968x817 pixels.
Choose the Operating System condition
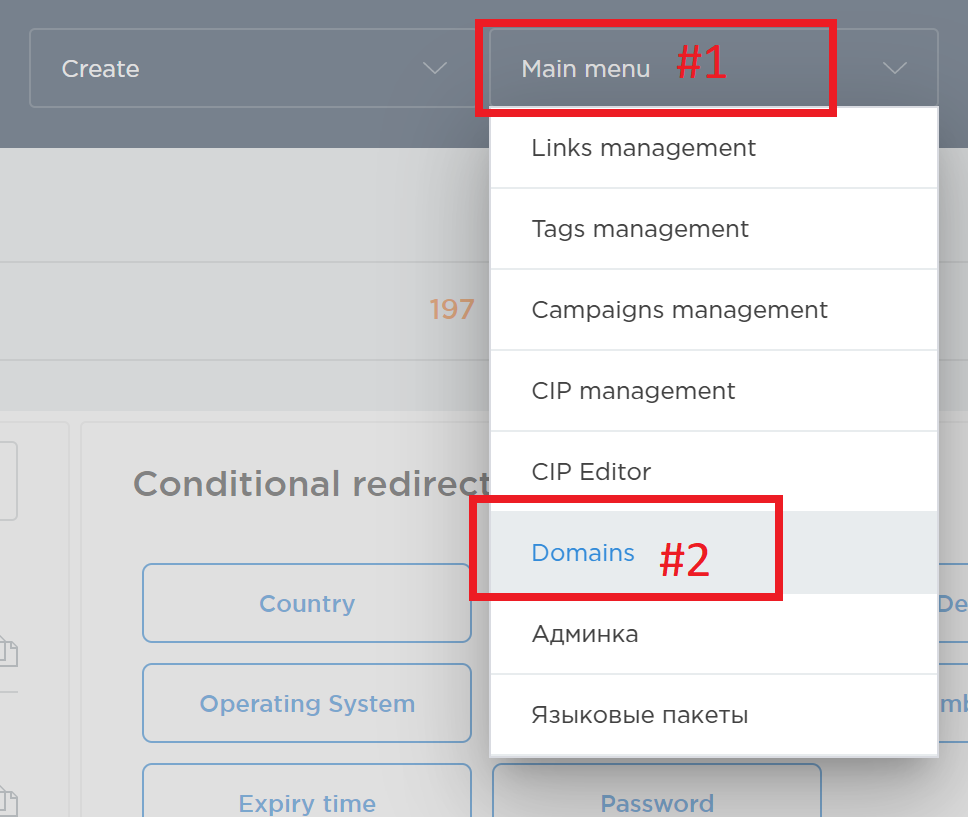tap(307, 703)
